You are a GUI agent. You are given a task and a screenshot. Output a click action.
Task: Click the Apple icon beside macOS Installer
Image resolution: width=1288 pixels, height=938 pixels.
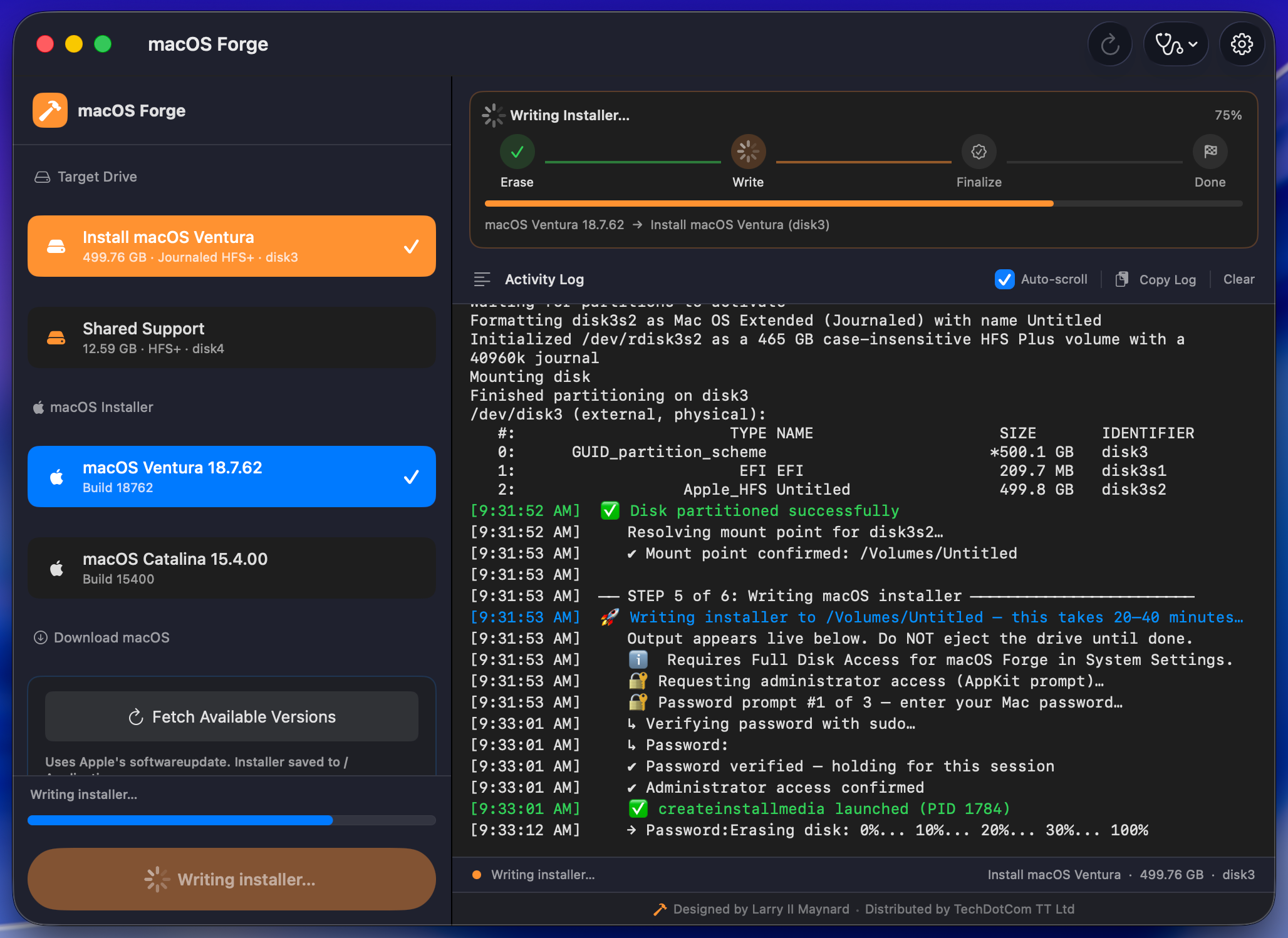click(x=38, y=408)
